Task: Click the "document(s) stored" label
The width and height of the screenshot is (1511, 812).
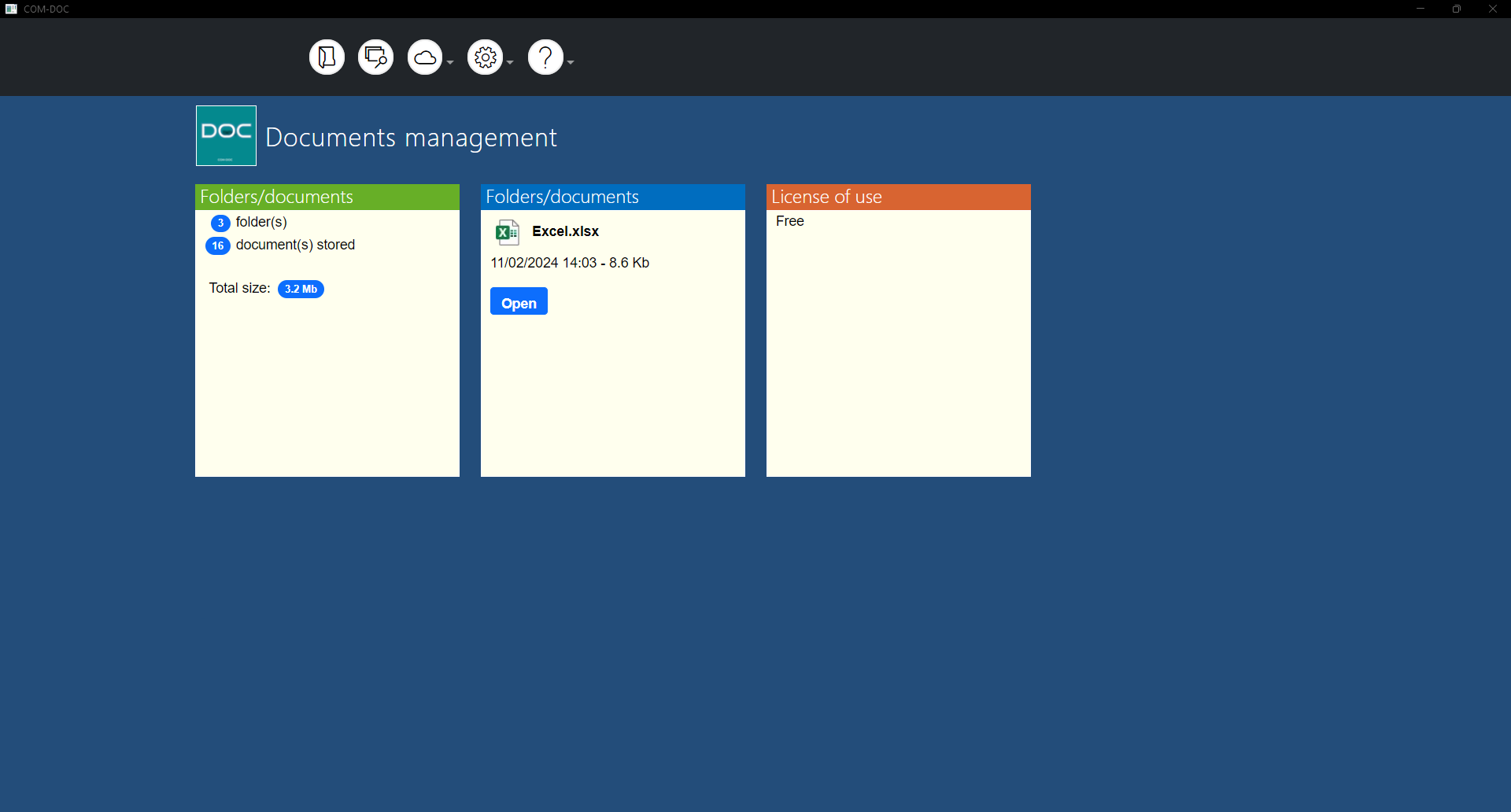Action: click(x=295, y=245)
